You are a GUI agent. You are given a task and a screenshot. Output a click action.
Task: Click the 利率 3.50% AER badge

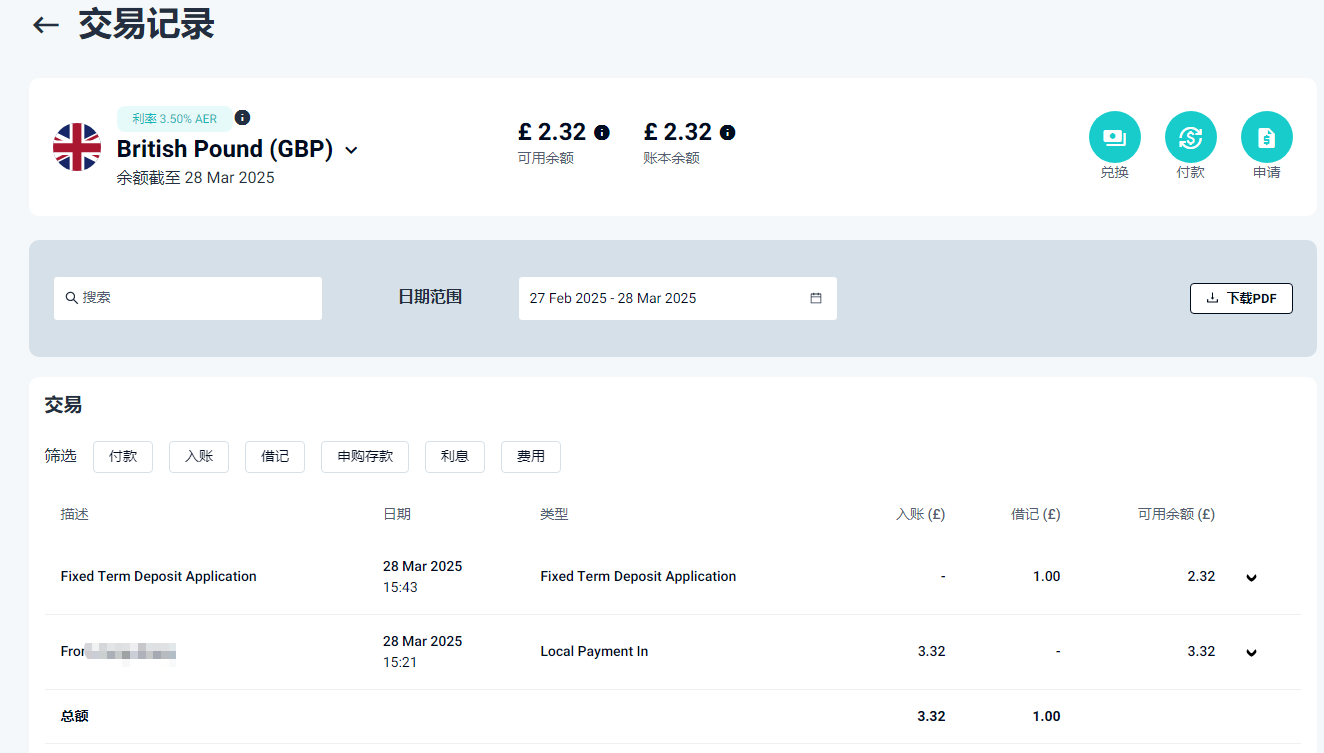pos(175,119)
